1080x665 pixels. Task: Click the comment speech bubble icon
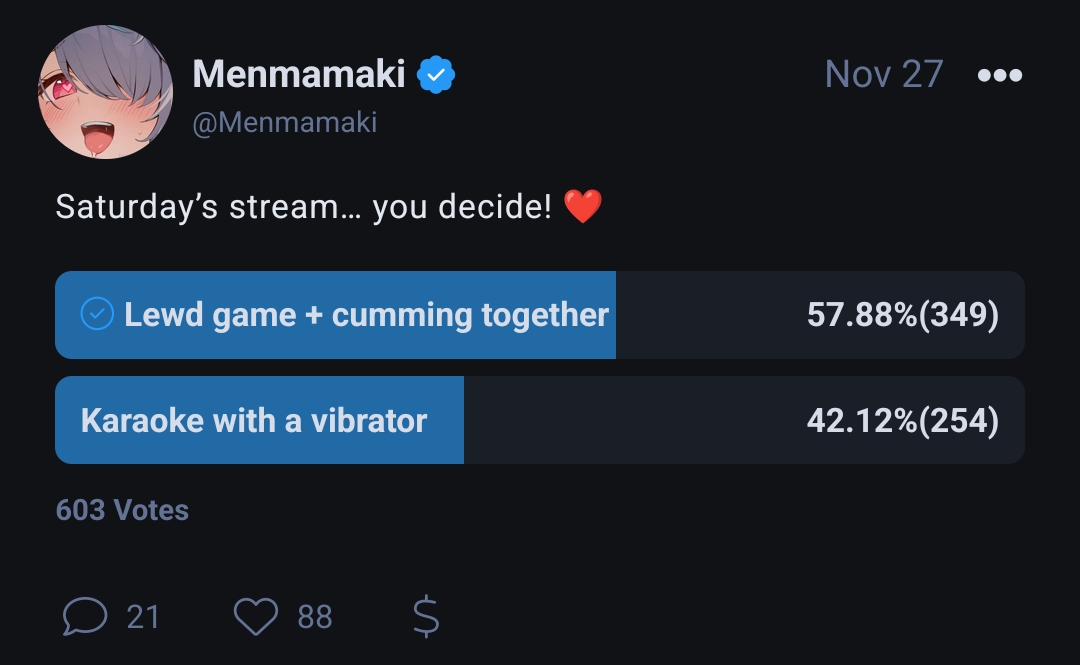85,615
